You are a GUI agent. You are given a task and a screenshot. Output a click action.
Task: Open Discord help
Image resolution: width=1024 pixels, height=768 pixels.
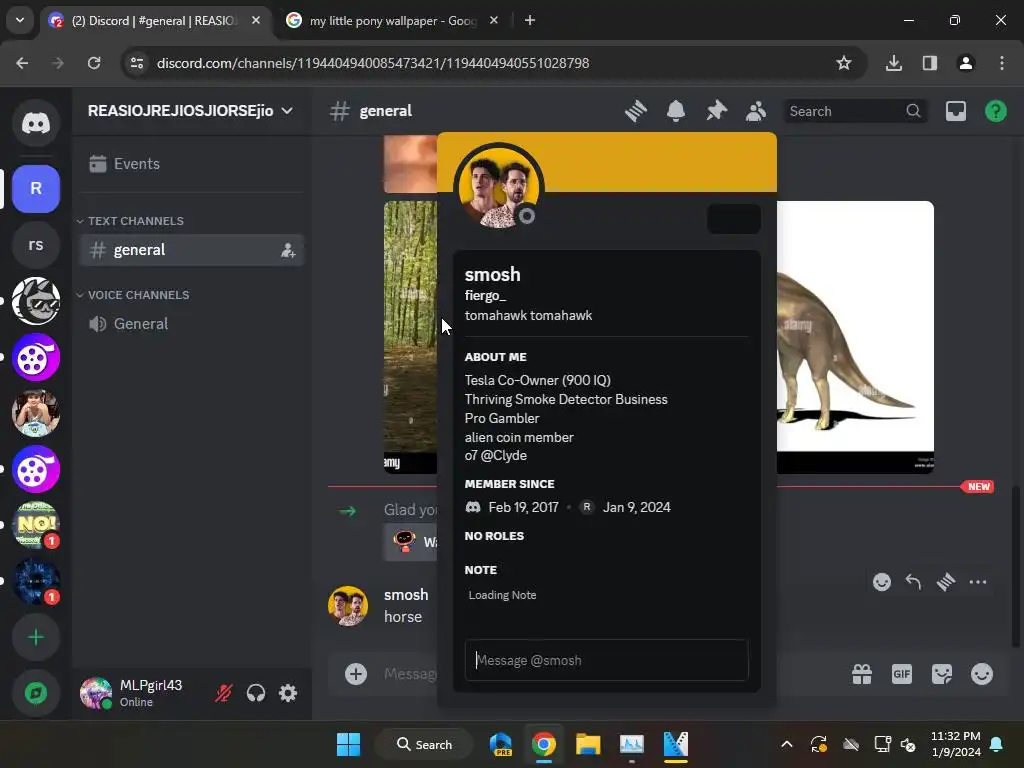coord(995,111)
